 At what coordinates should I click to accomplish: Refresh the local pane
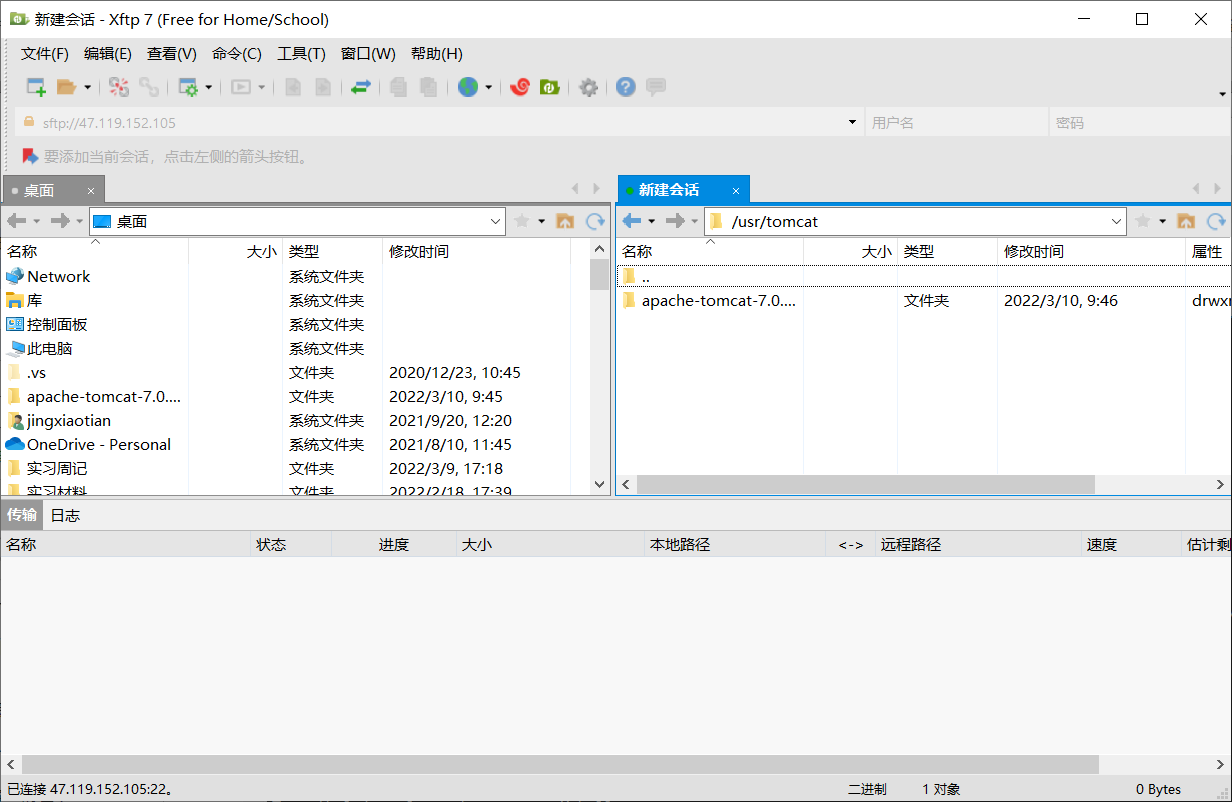click(596, 221)
